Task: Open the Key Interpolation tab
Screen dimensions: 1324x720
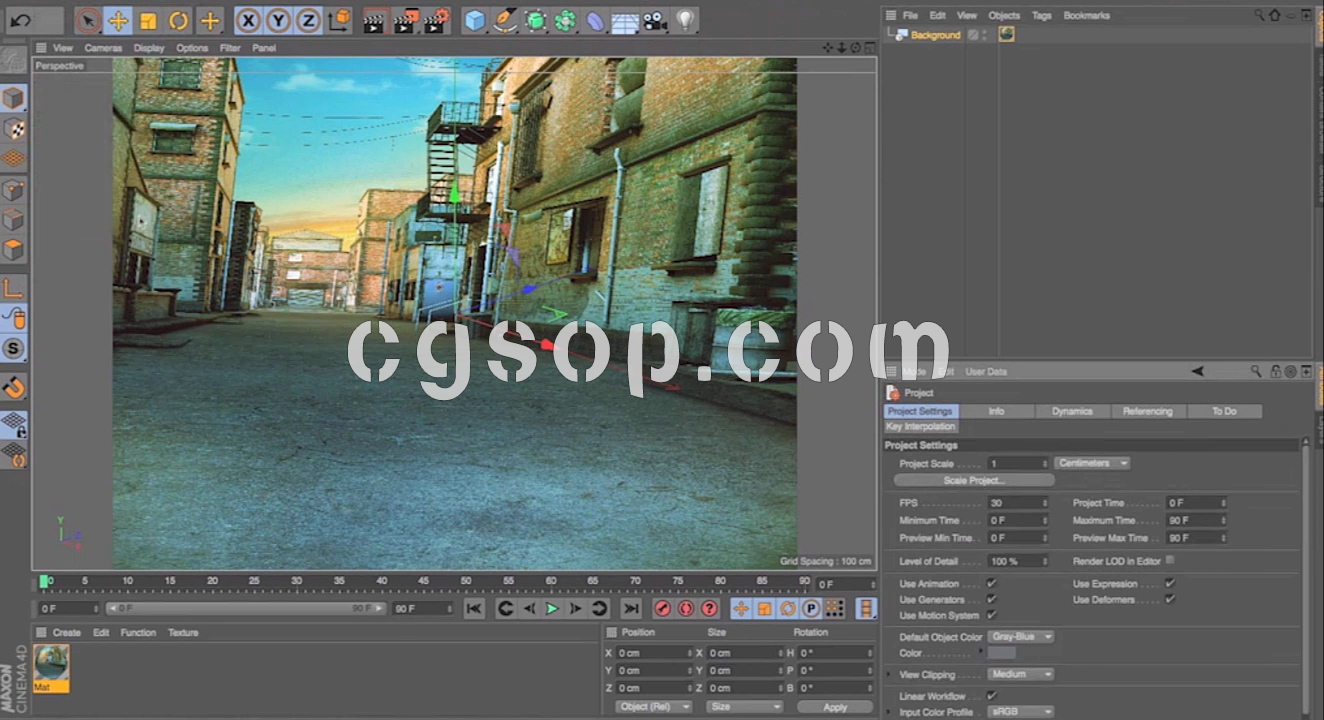Action: click(921, 427)
